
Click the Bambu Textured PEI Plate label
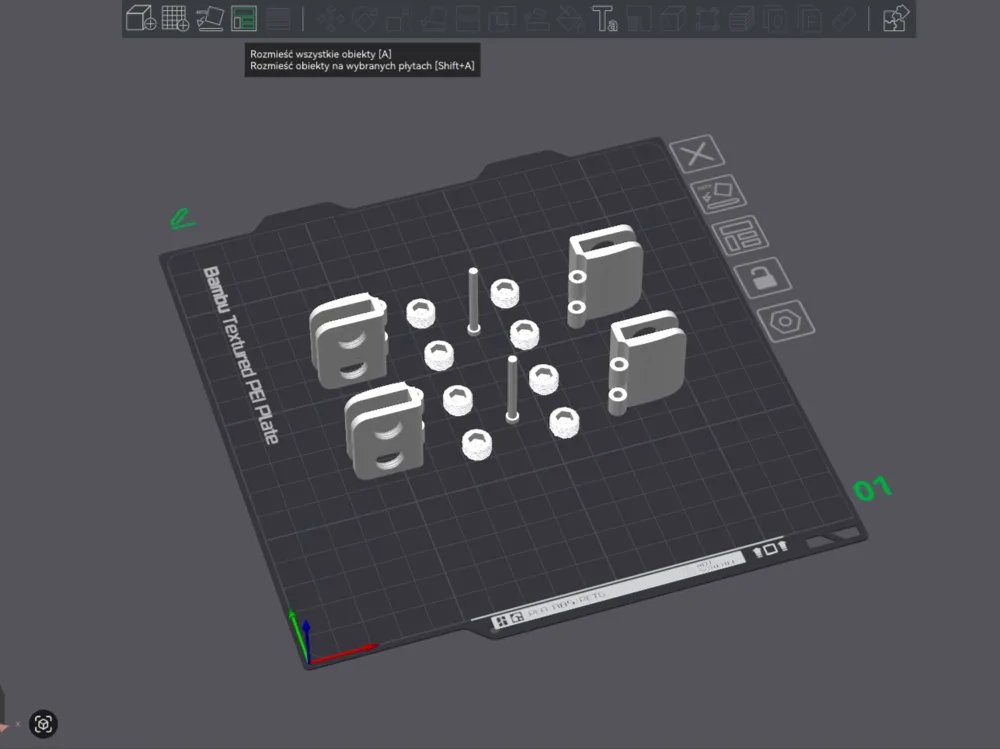240,355
